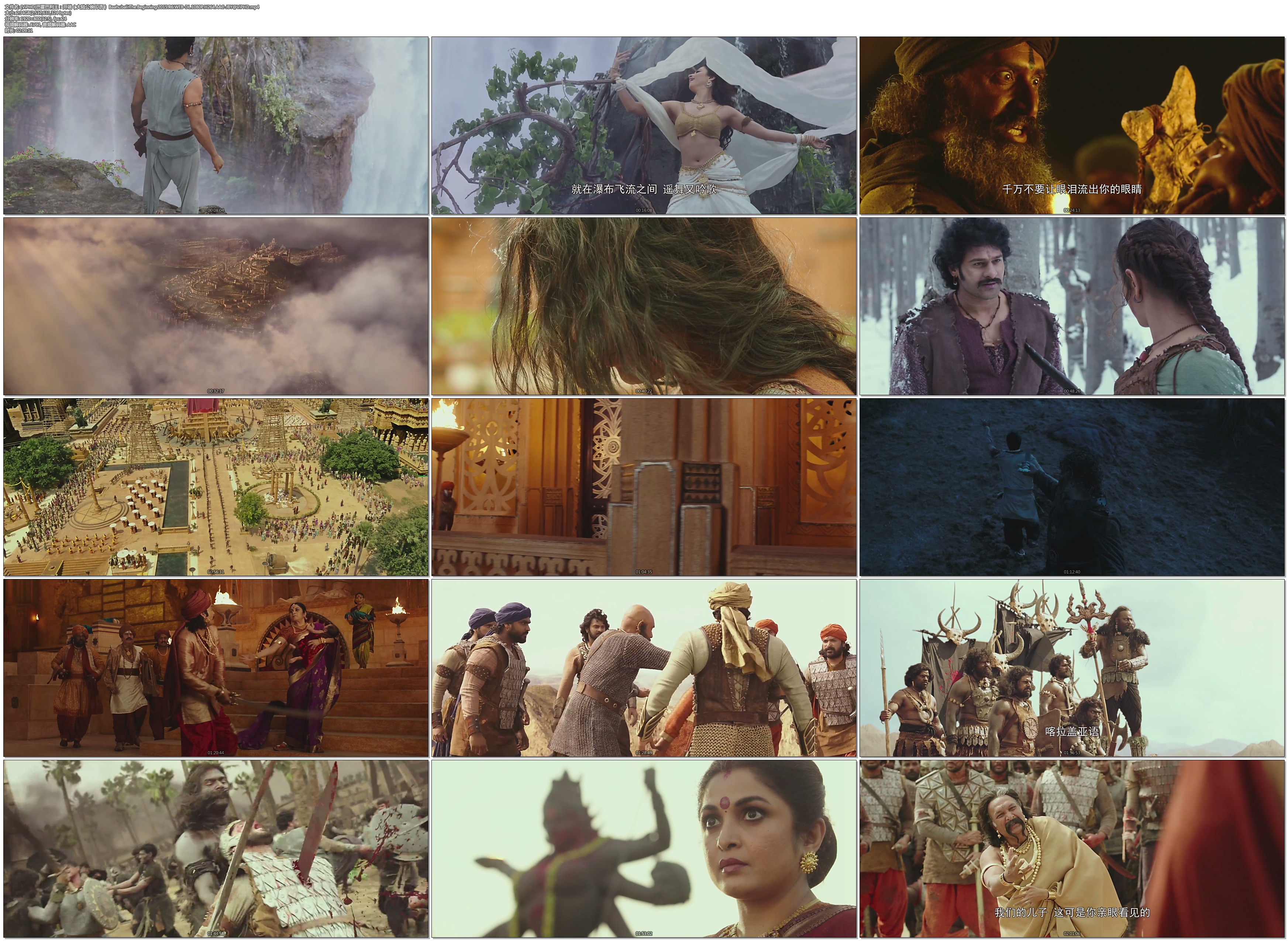Select the bloody battle thumbnail at 01:44:58
Screen dimensions: 1288x941
(x=216, y=849)
